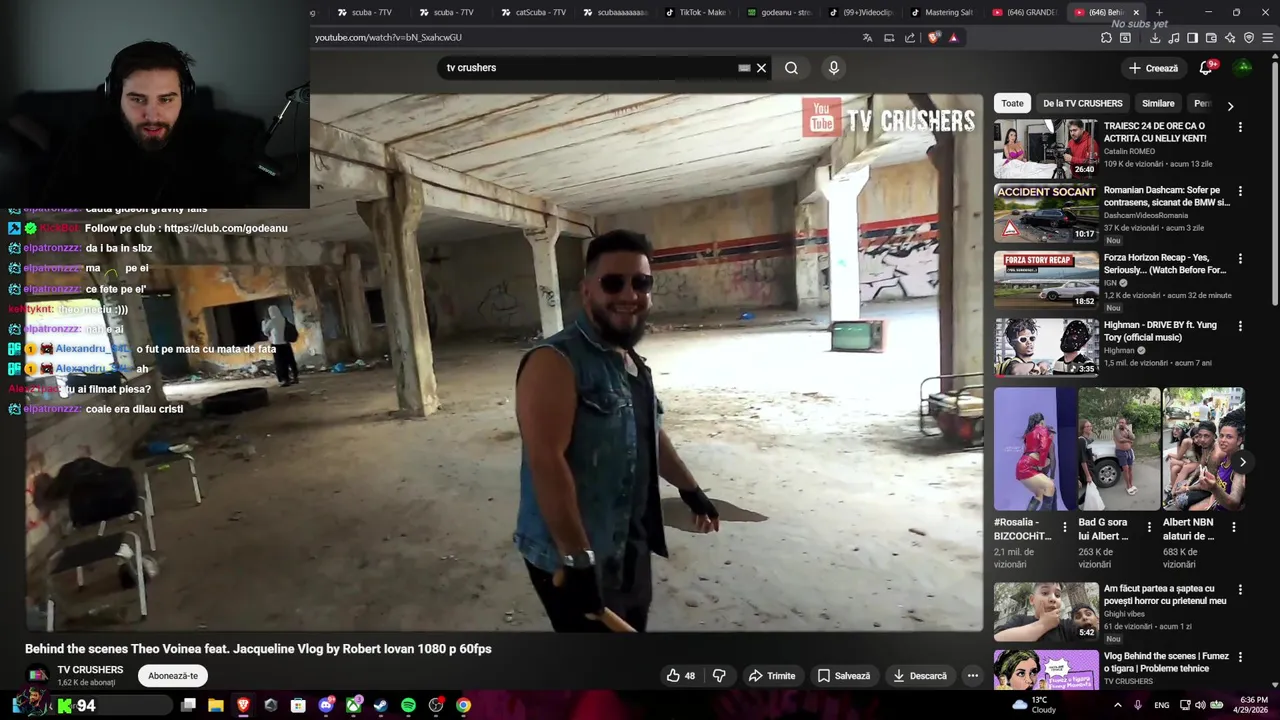The height and width of the screenshot is (720, 1280).
Task: Open options for Rosalia BIZCOCHITO short
Action: 1064,527
